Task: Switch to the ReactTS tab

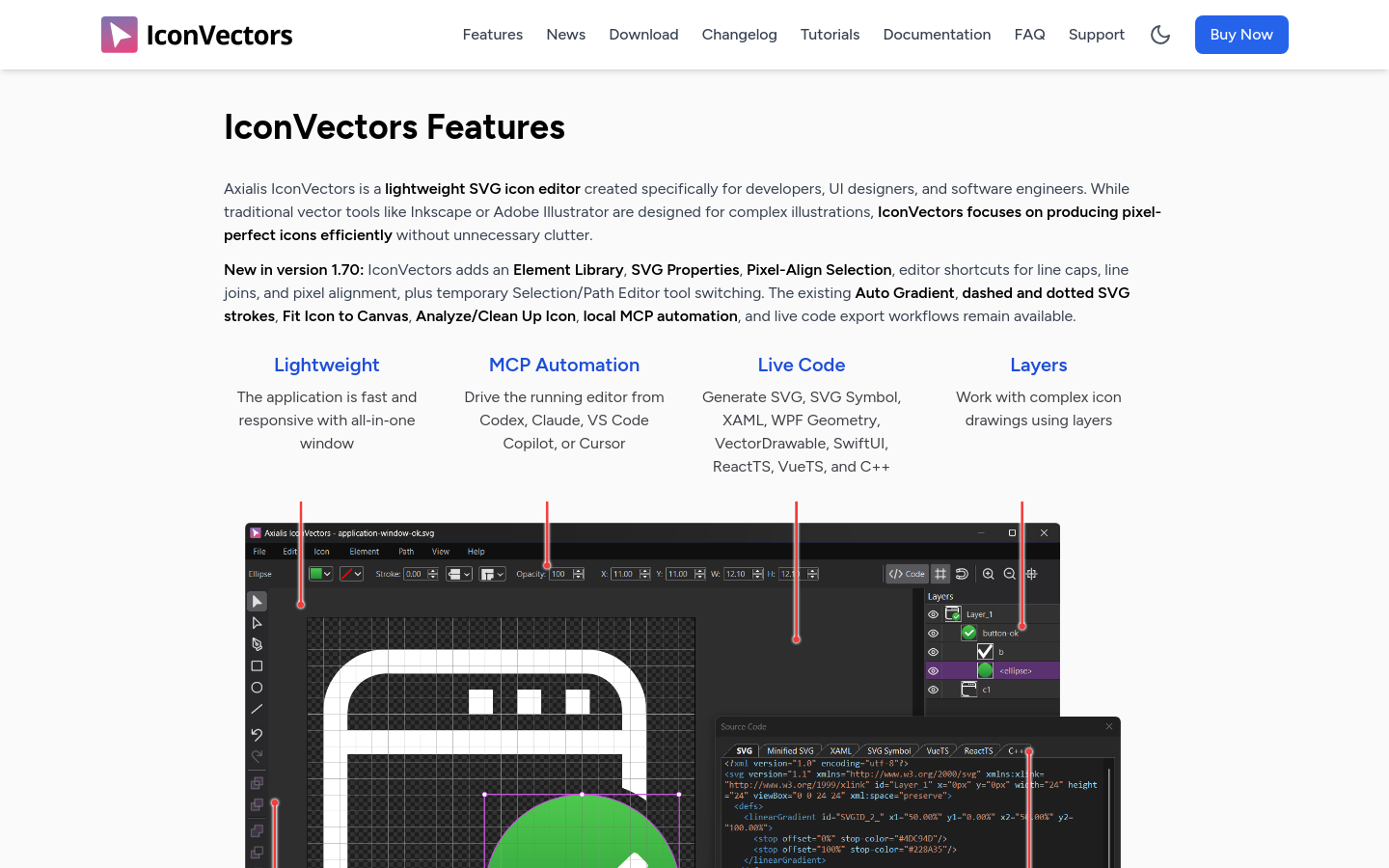Action: (x=978, y=750)
